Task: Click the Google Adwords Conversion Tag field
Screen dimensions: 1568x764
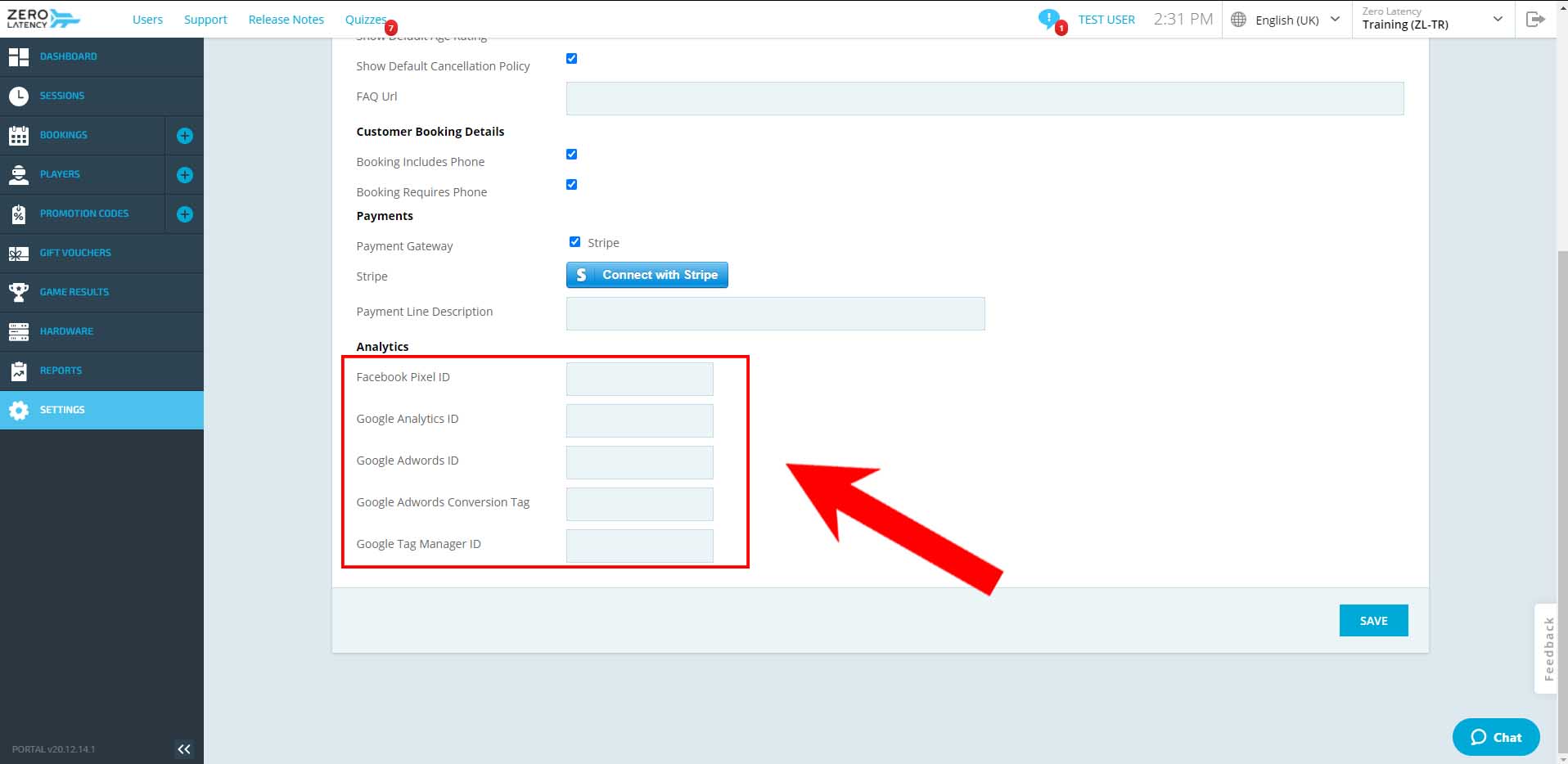Action: tap(639, 504)
